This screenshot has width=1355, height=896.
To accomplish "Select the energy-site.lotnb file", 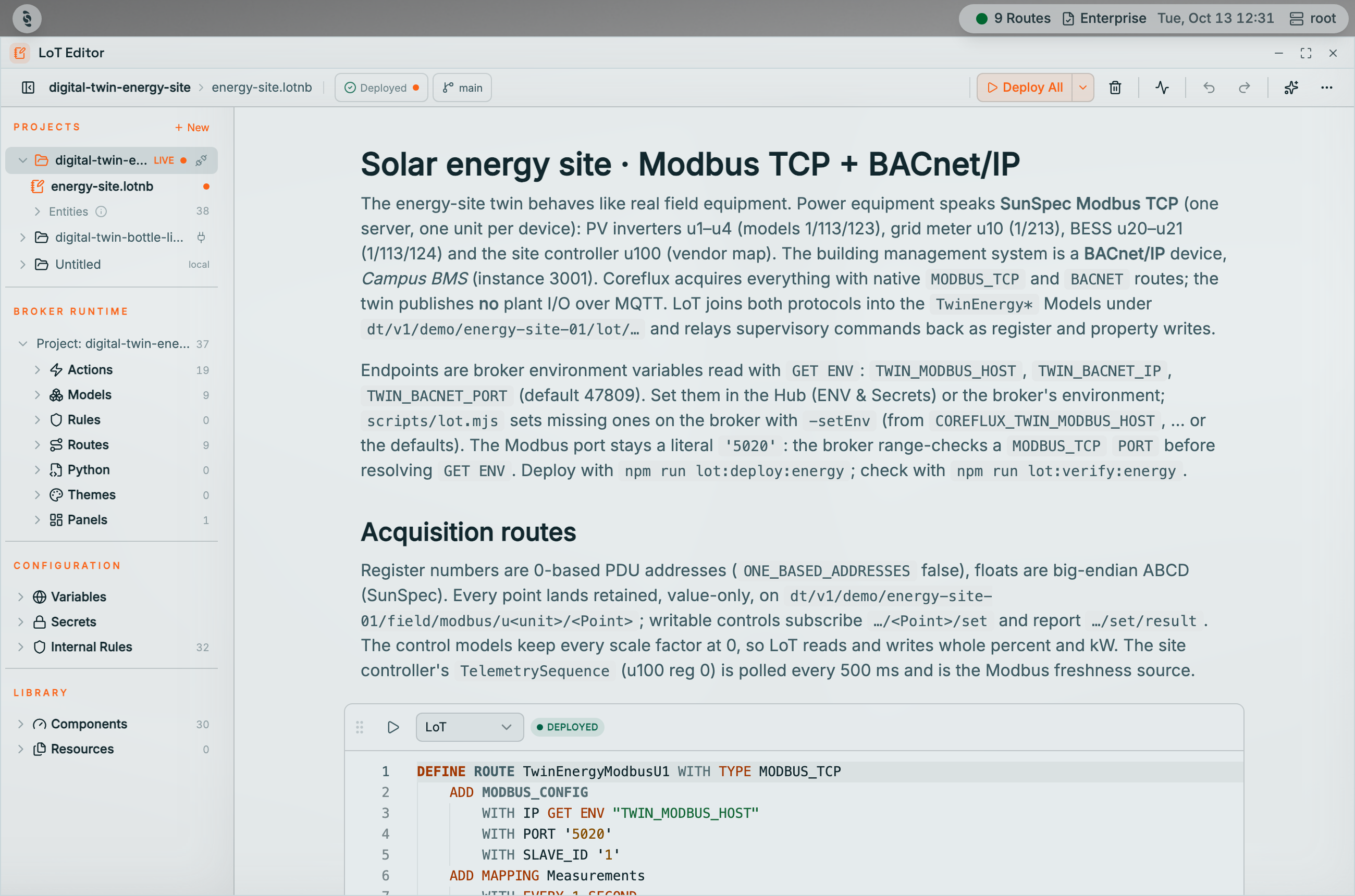I will click(x=112, y=186).
